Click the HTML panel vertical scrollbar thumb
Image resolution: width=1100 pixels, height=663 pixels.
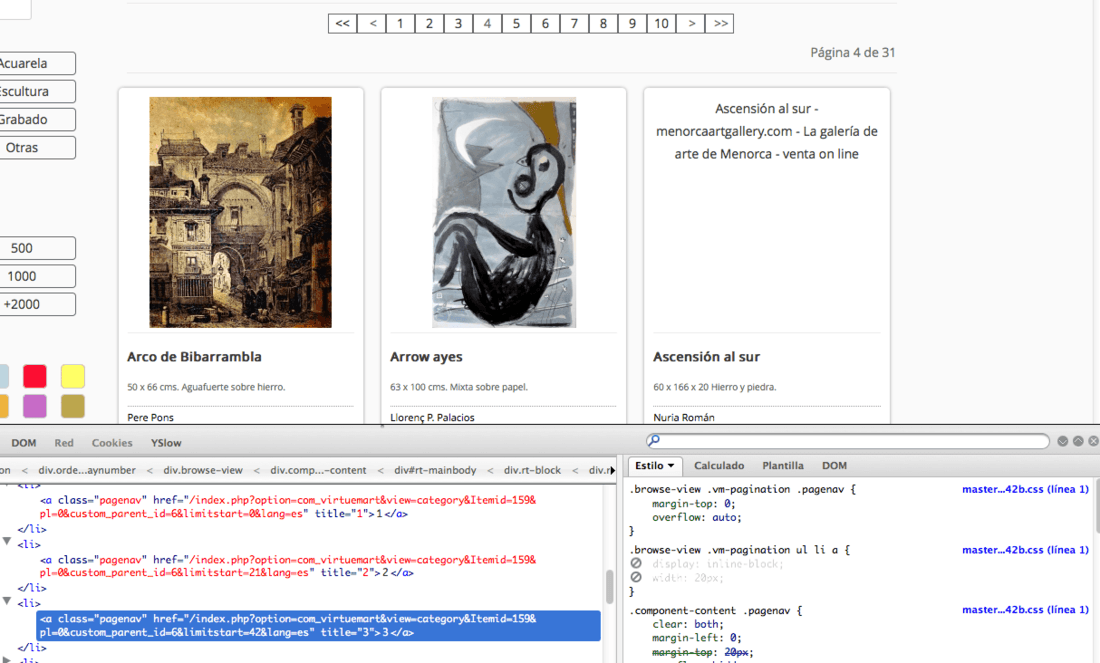[610, 586]
